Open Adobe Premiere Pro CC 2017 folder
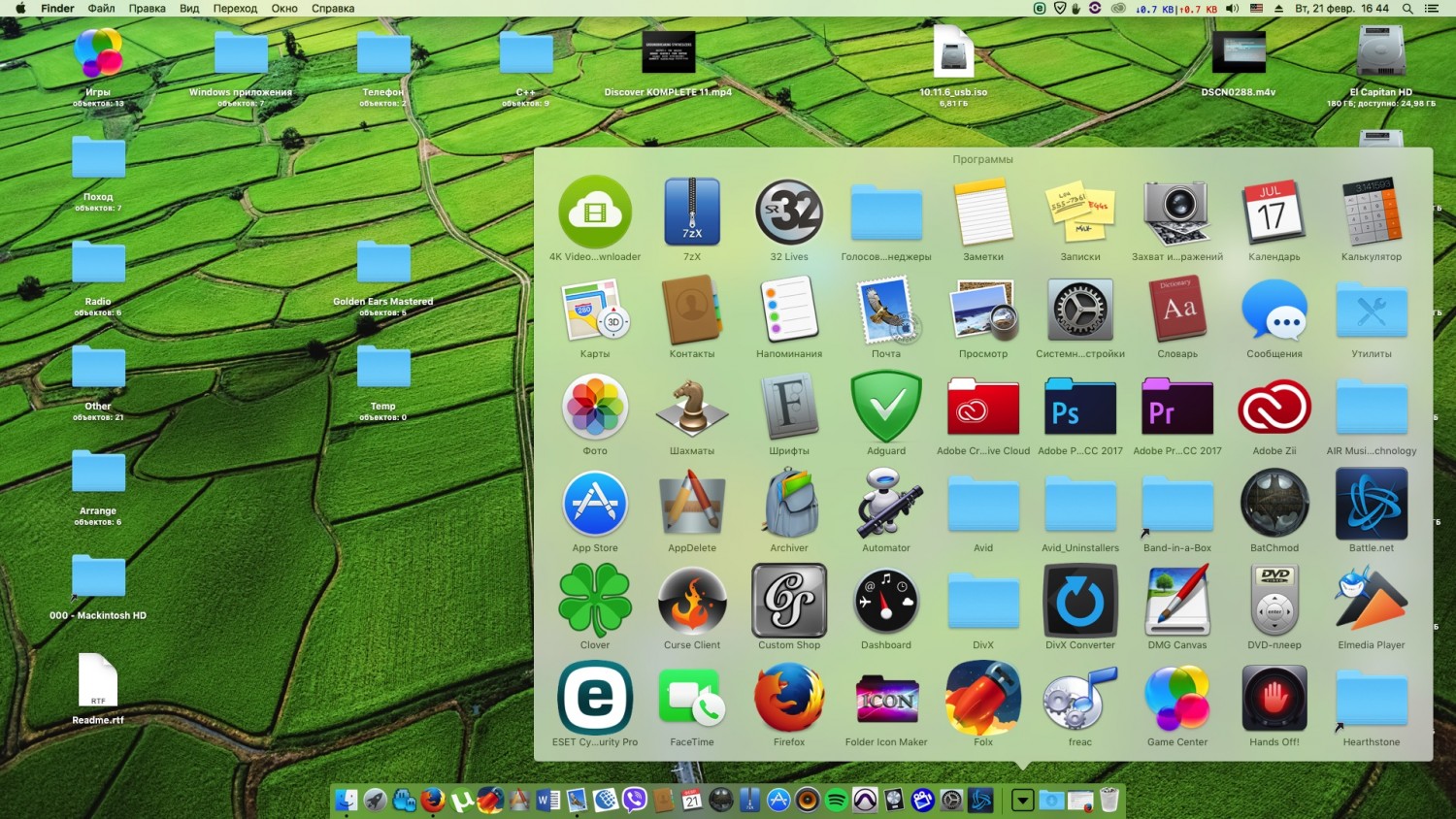1456x819 pixels. 1177,407
